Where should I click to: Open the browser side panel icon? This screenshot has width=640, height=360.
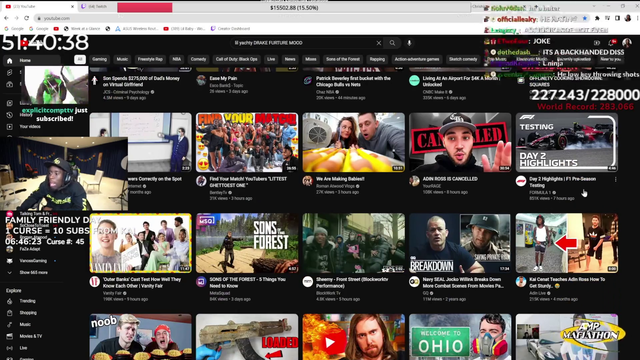pos(617,18)
